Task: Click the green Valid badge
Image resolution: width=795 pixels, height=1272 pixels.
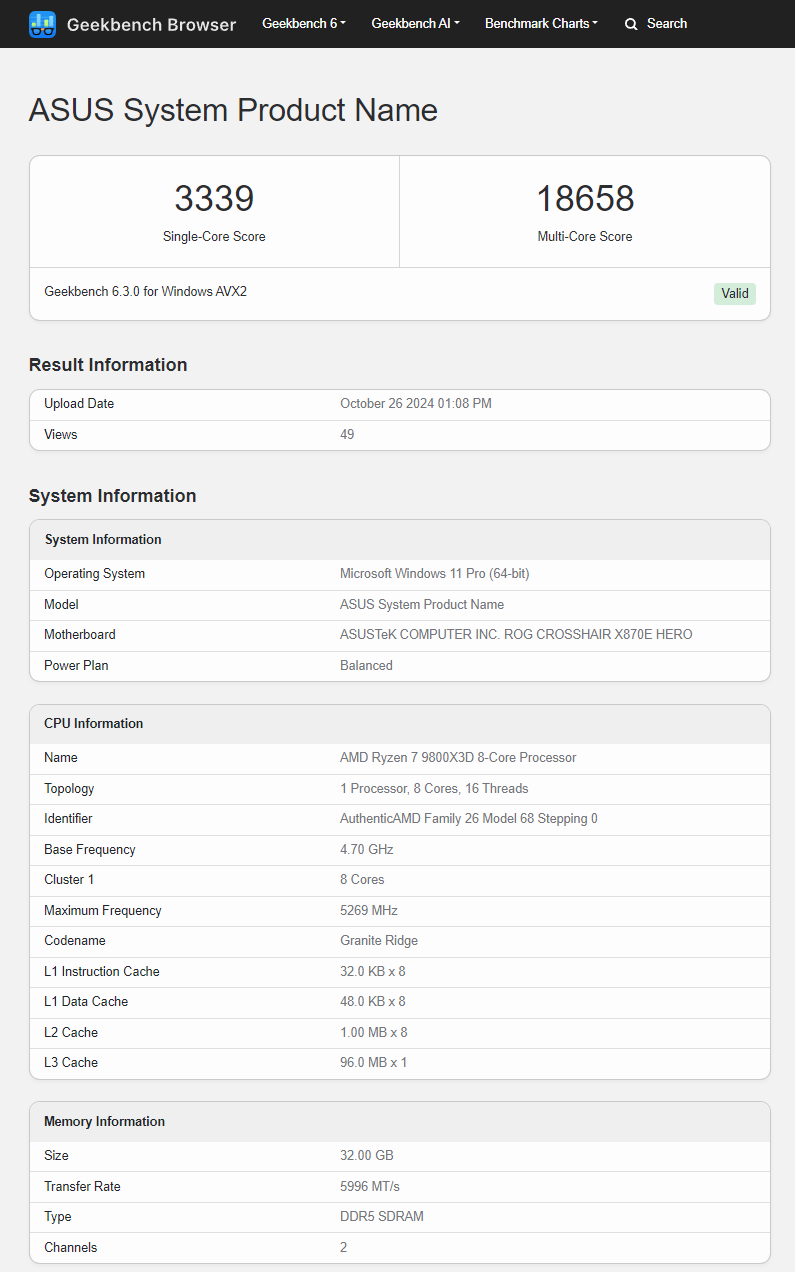Action: coord(735,293)
